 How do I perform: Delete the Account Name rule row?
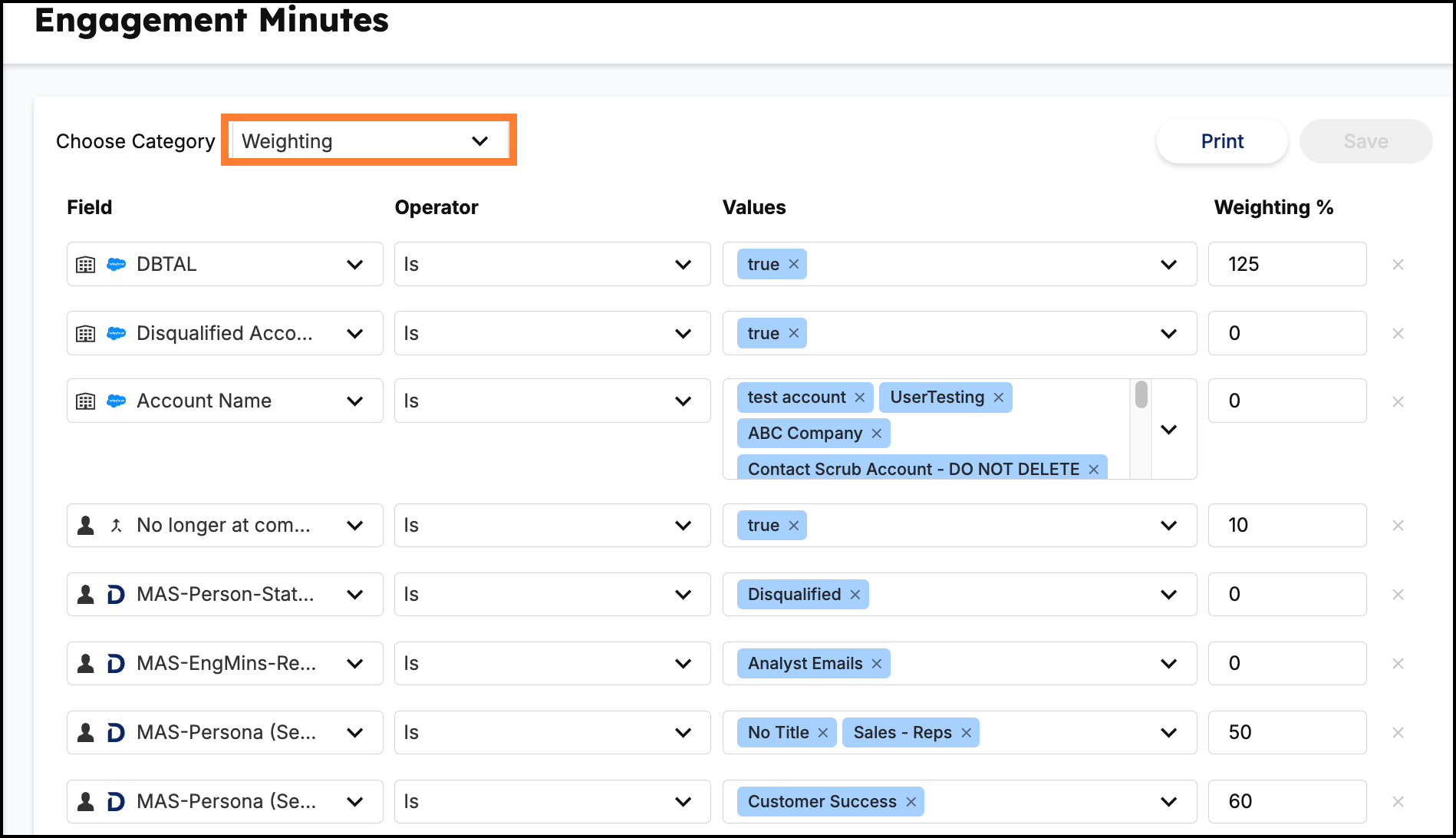click(x=1398, y=401)
